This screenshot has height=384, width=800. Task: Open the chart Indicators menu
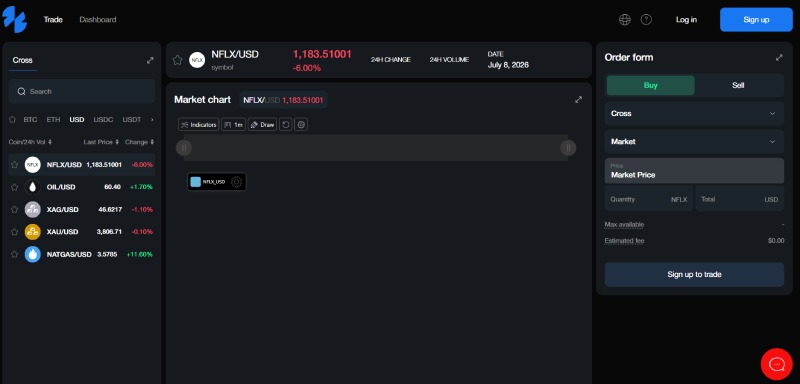point(198,124)
